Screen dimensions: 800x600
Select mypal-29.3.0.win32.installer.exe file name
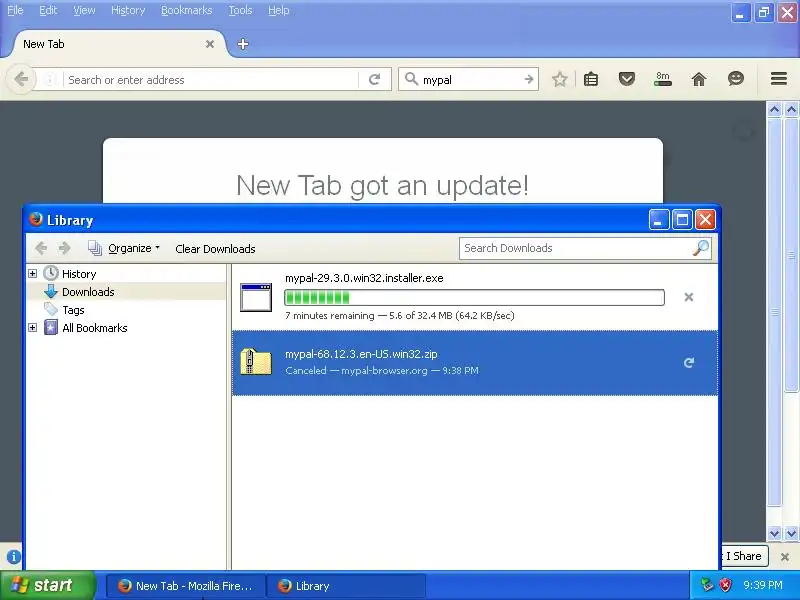click(364, 278)
